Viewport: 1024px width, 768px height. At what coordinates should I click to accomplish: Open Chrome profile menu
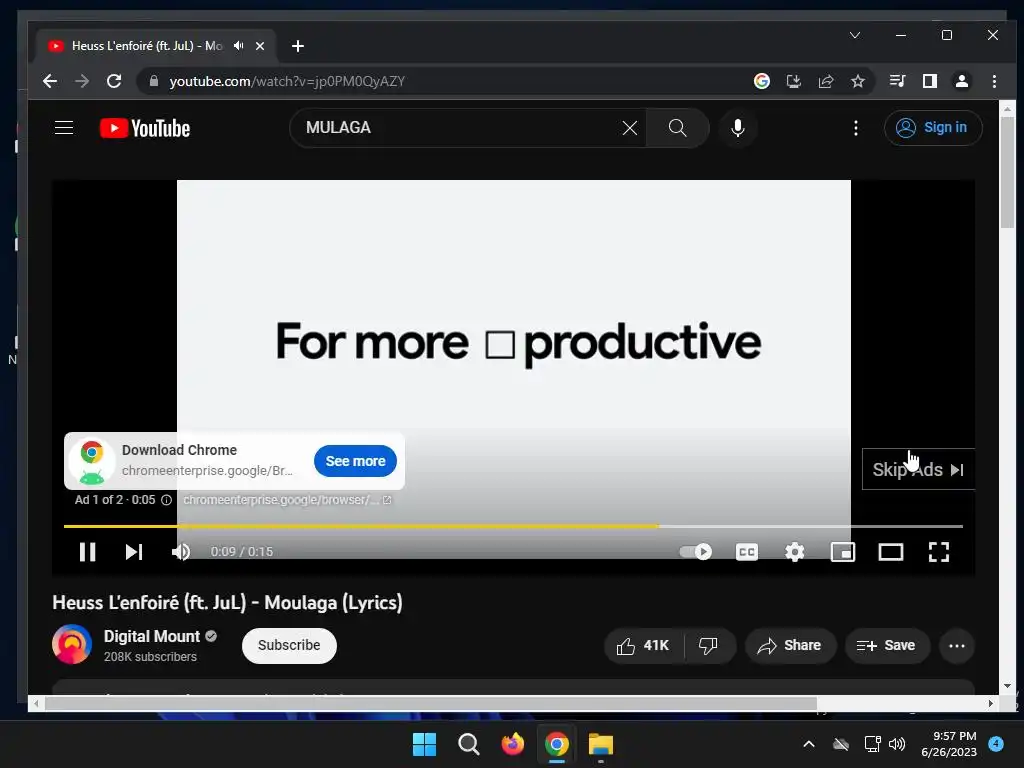[961, 81]
